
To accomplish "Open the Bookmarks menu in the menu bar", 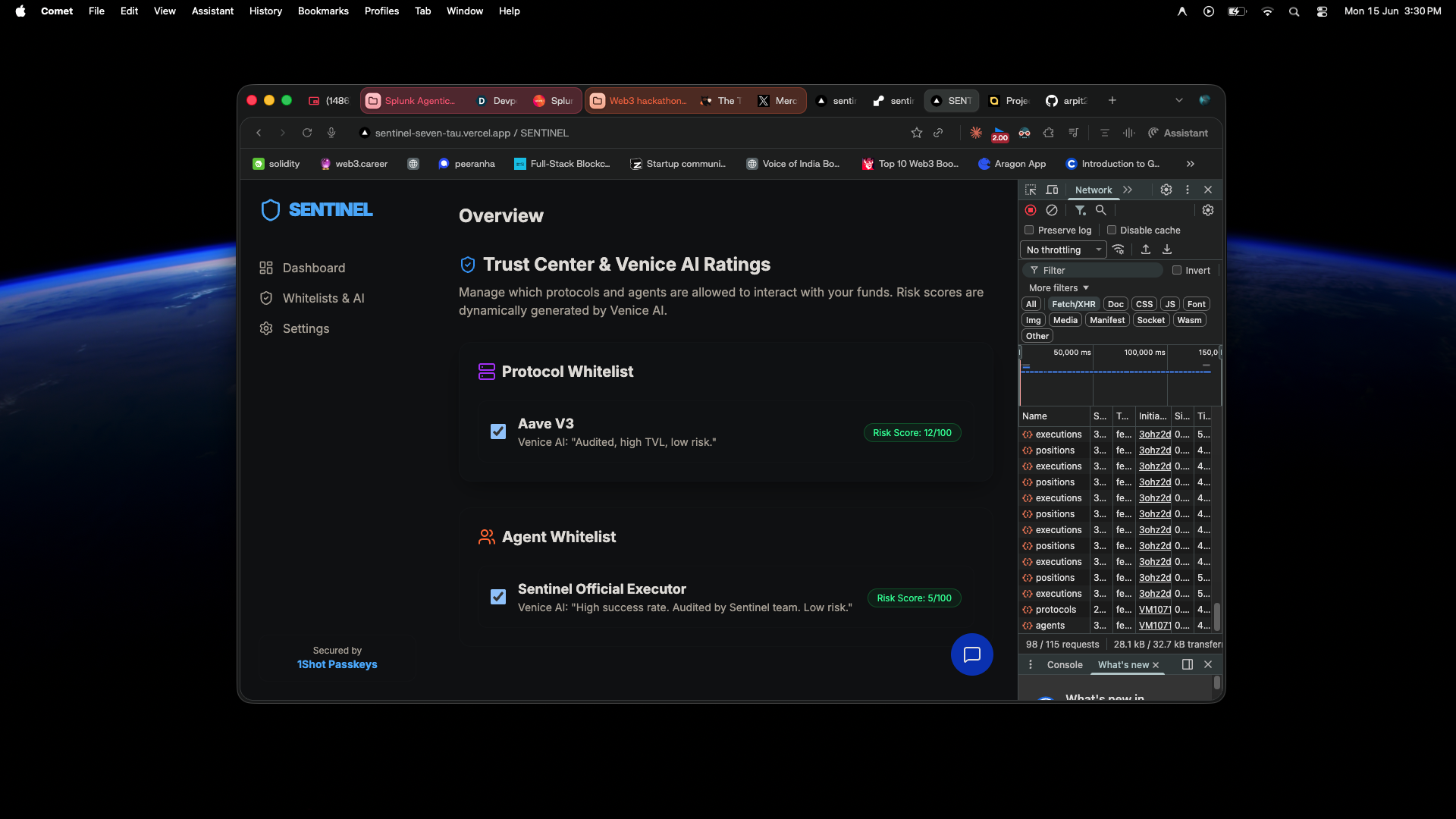I will pos(323,11).
